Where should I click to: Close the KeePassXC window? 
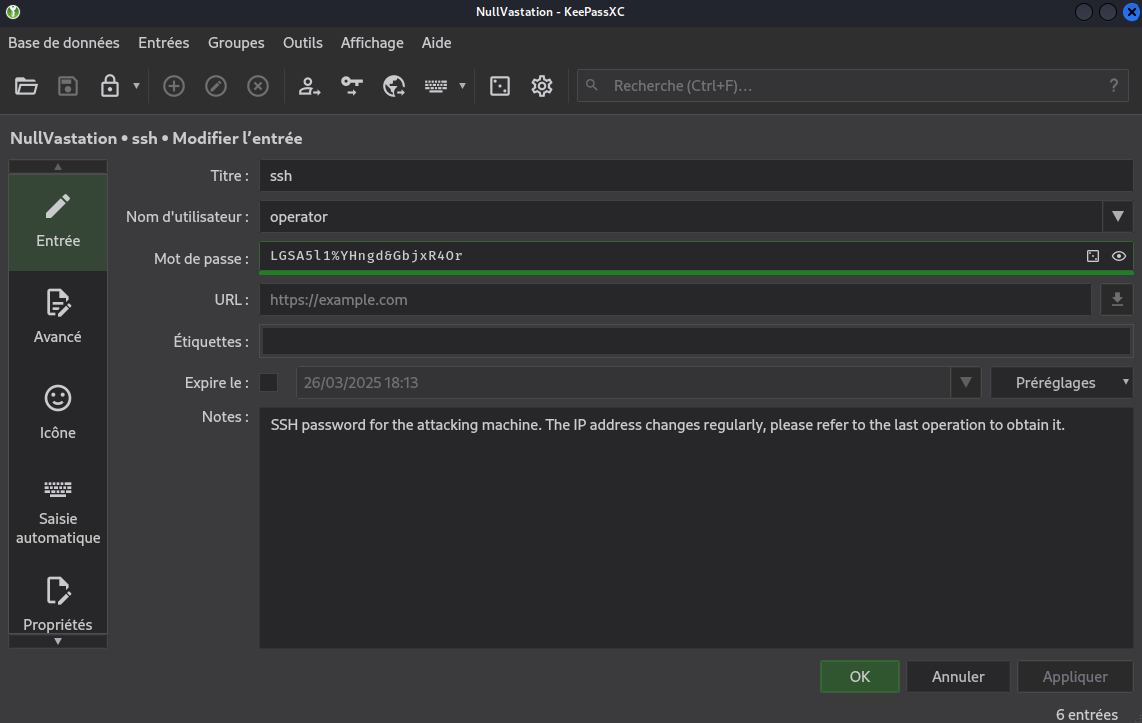click(x=1132, y=12)
